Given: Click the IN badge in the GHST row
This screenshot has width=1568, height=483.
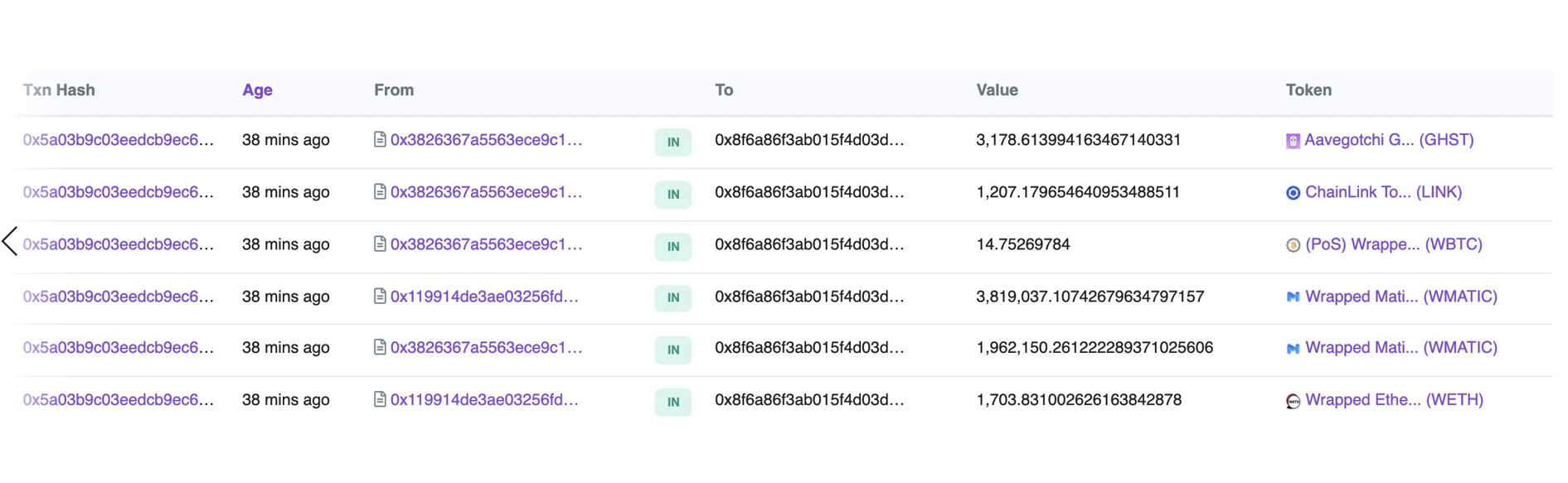Looking at the screenshot, I should pyautogui.click(x=673, y=142).
